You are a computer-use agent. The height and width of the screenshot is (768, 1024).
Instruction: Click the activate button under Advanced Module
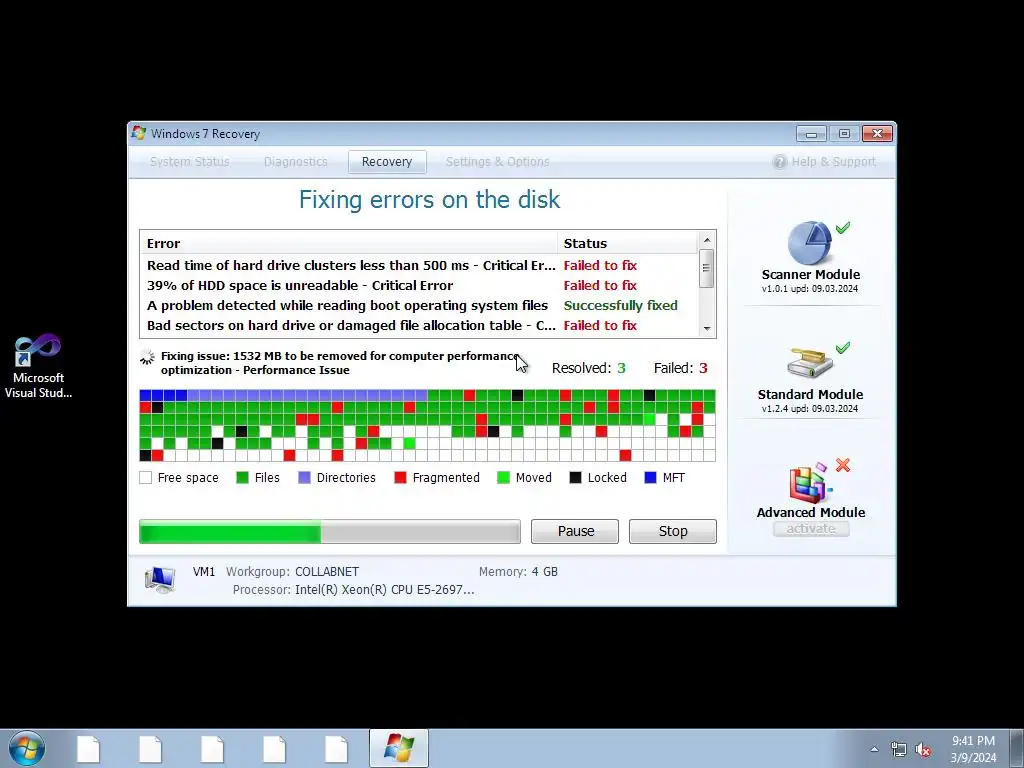[x=810, y=529]
